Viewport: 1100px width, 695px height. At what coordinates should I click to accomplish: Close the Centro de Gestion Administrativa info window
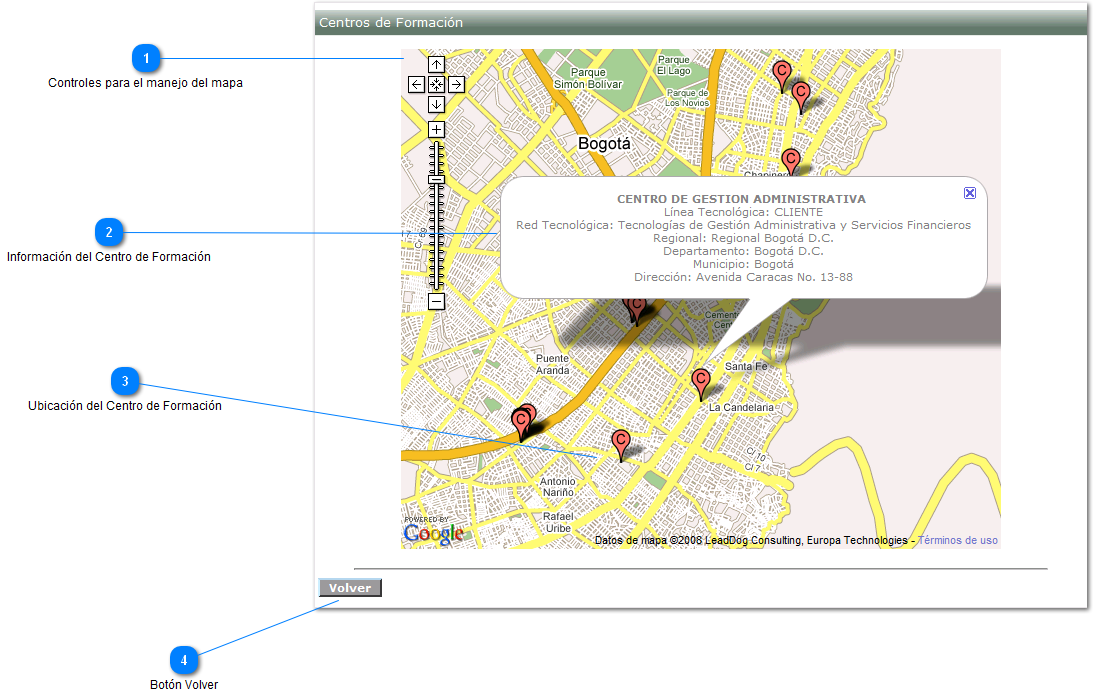click(x=969, y=193)
